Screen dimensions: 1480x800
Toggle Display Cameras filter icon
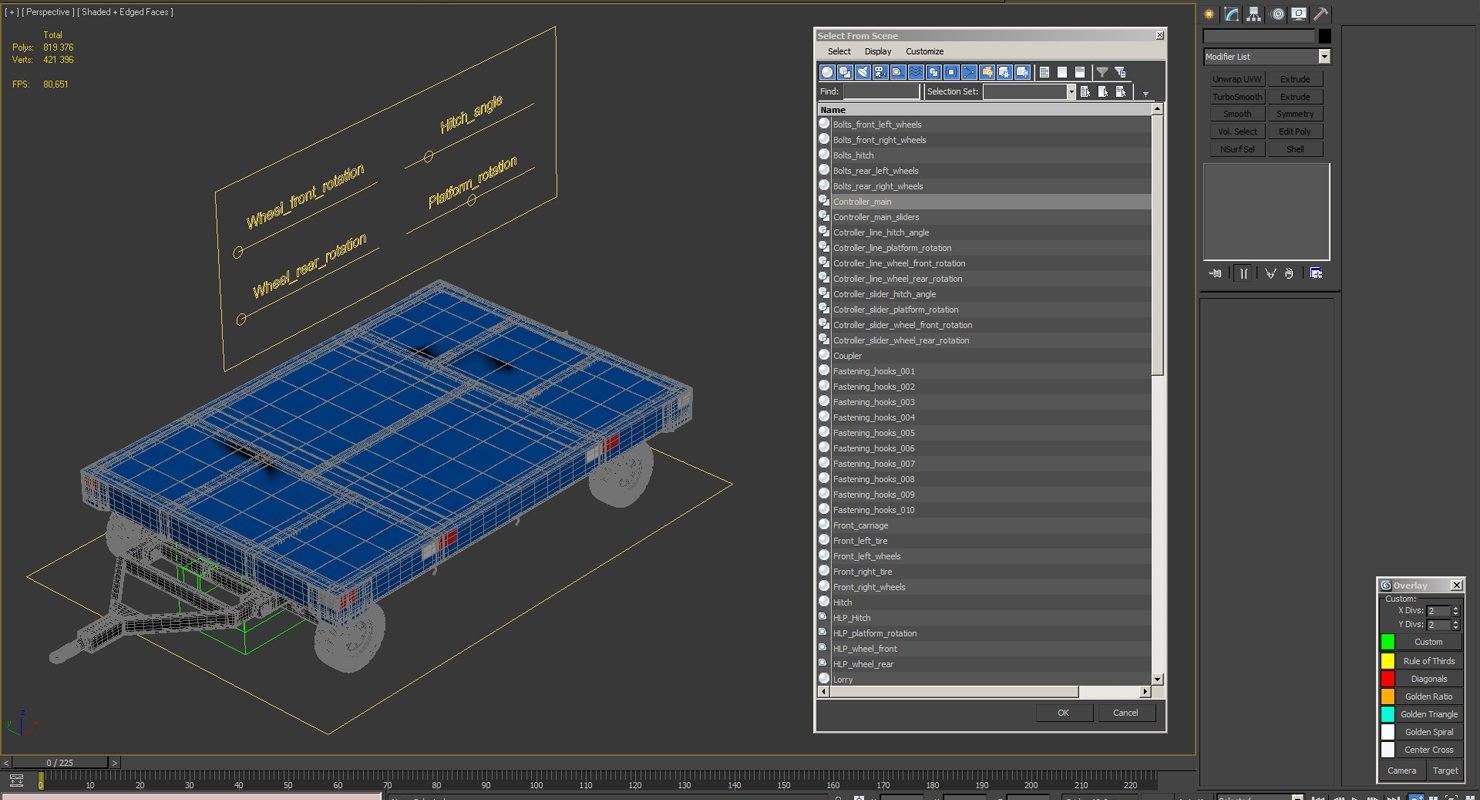pos(880,72)
